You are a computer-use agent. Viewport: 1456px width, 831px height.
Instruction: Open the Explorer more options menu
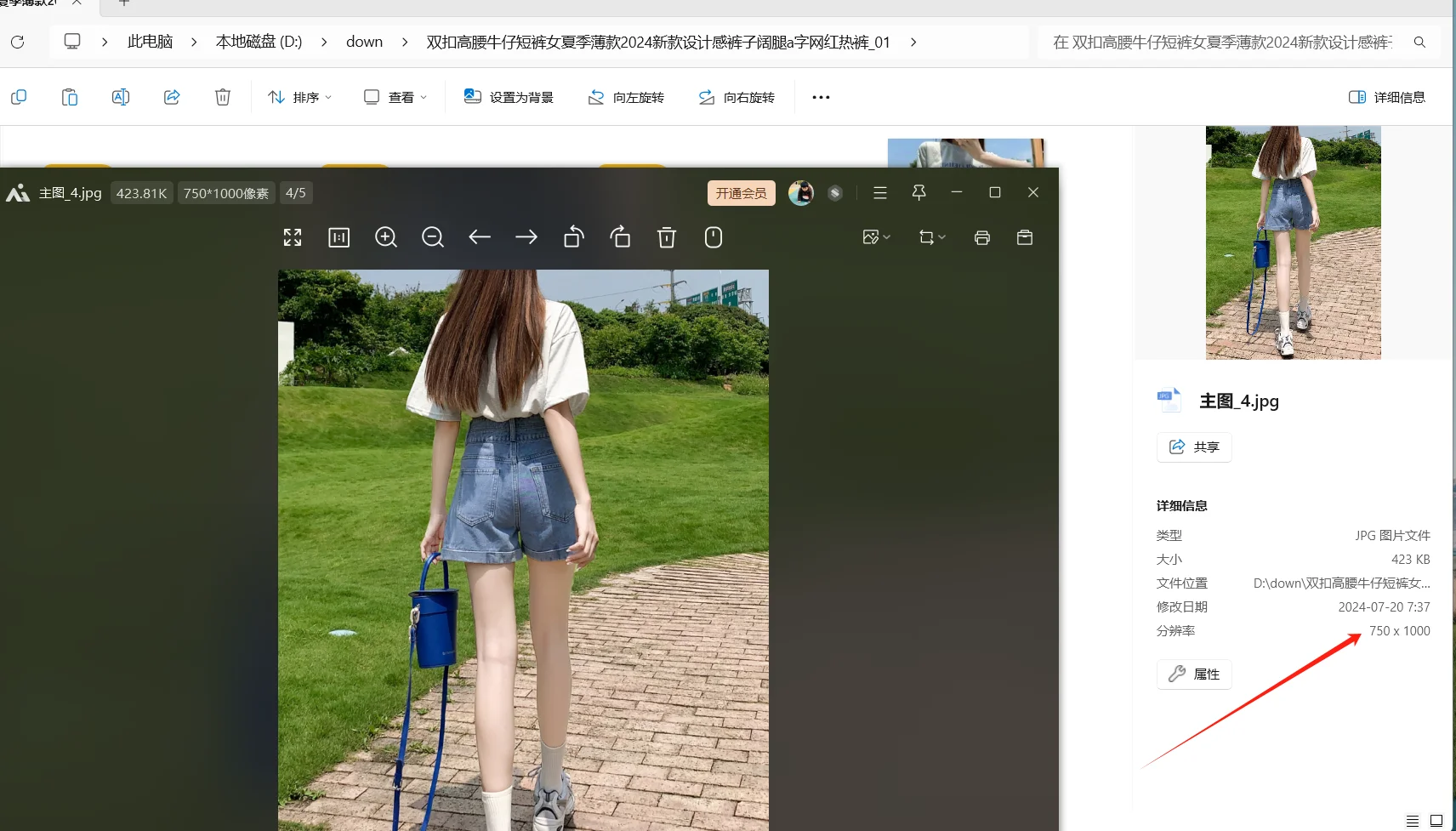tap(819, 96)
